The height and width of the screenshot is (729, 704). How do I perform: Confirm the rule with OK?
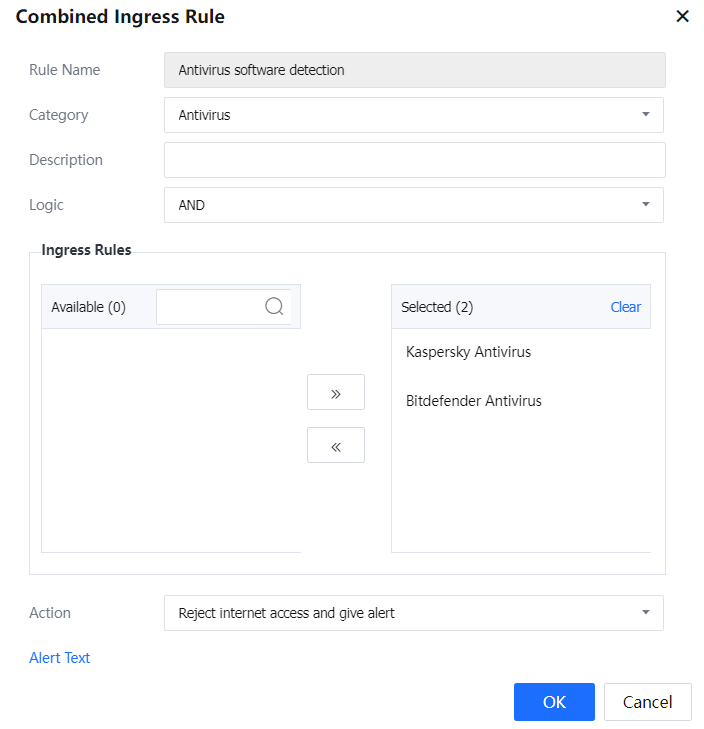(554, 702)
